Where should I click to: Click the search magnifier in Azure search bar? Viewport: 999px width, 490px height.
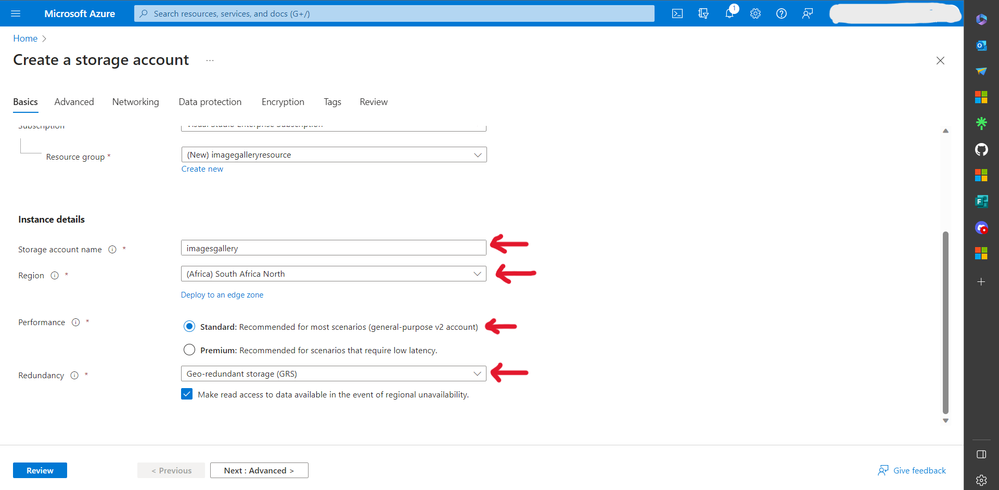pyautogui.click(x=143, y=13)
